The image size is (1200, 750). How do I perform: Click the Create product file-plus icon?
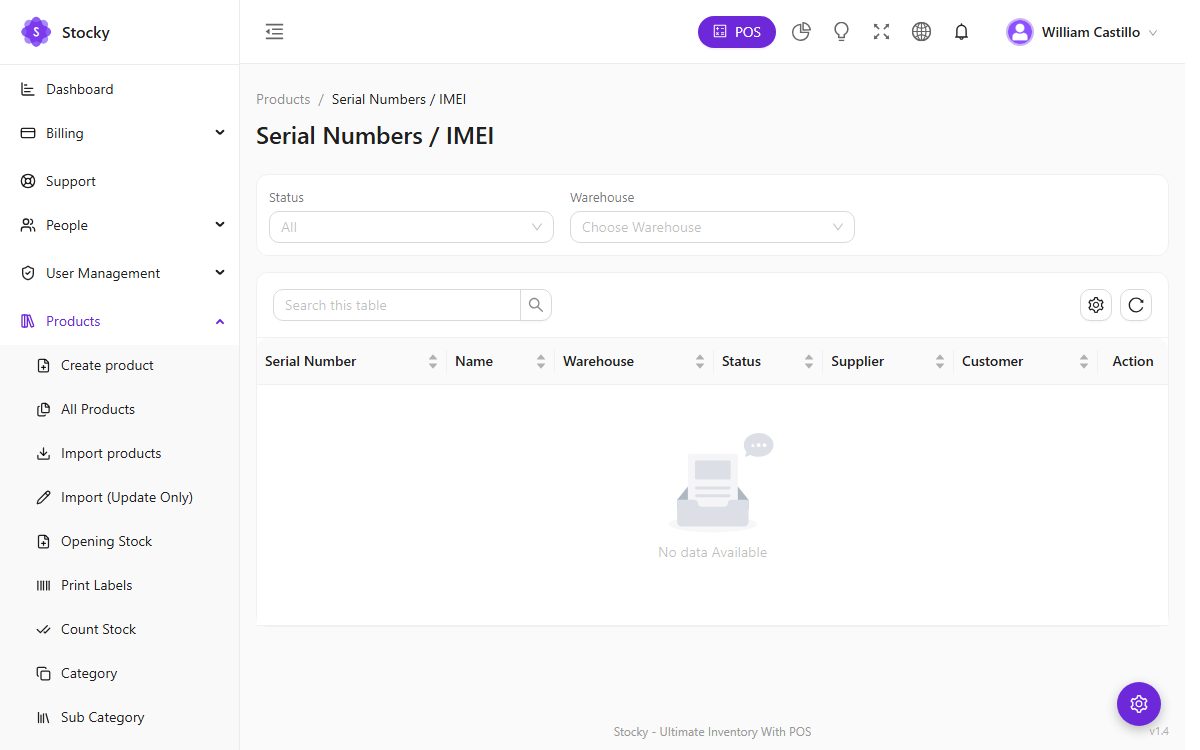click(43, 366)
